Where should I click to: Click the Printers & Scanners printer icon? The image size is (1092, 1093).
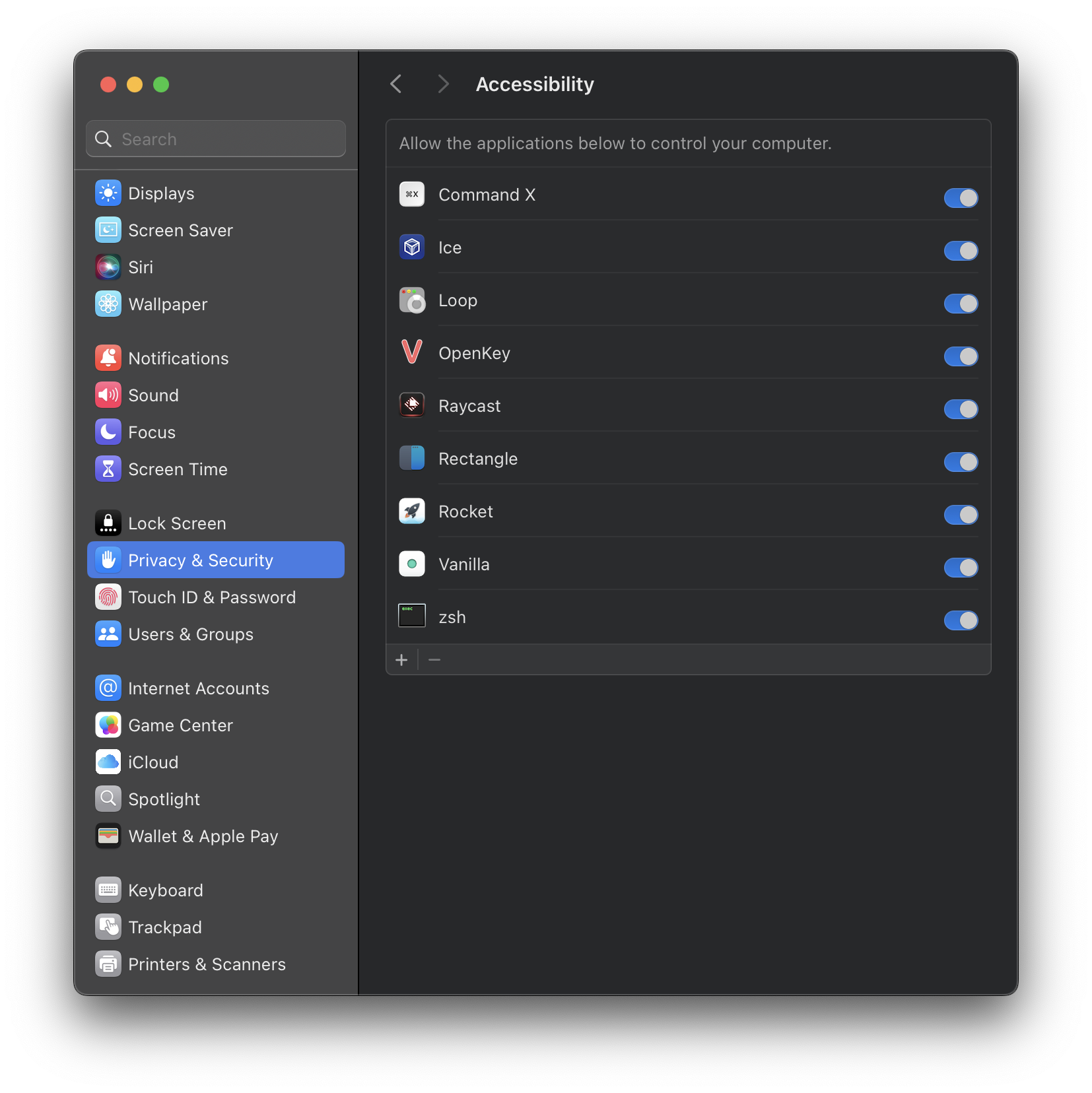pyautogui.click(x=108, y=964)
